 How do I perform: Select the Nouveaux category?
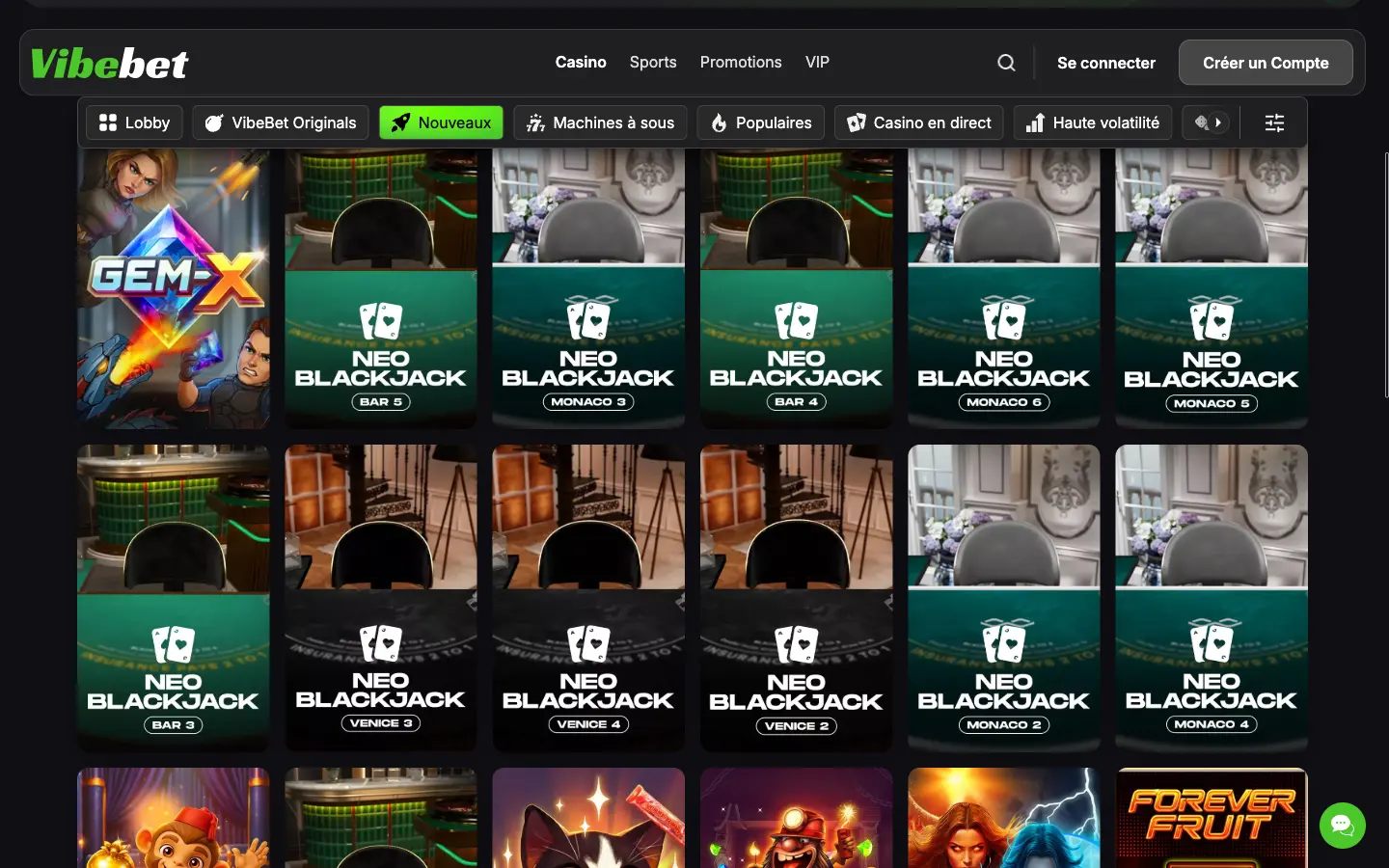point(441,122)
